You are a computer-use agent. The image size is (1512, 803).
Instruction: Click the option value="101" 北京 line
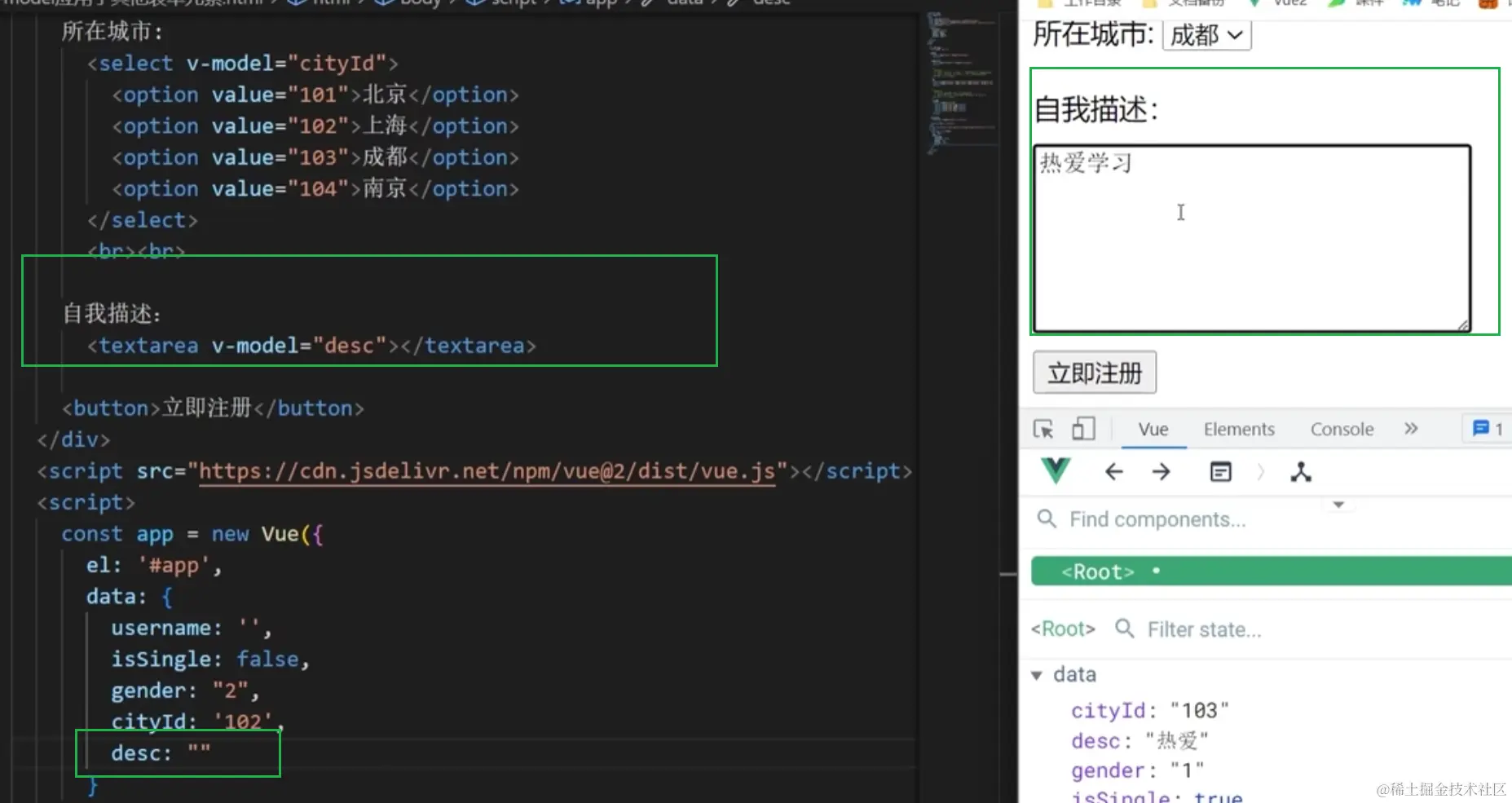tap(315, 95)
